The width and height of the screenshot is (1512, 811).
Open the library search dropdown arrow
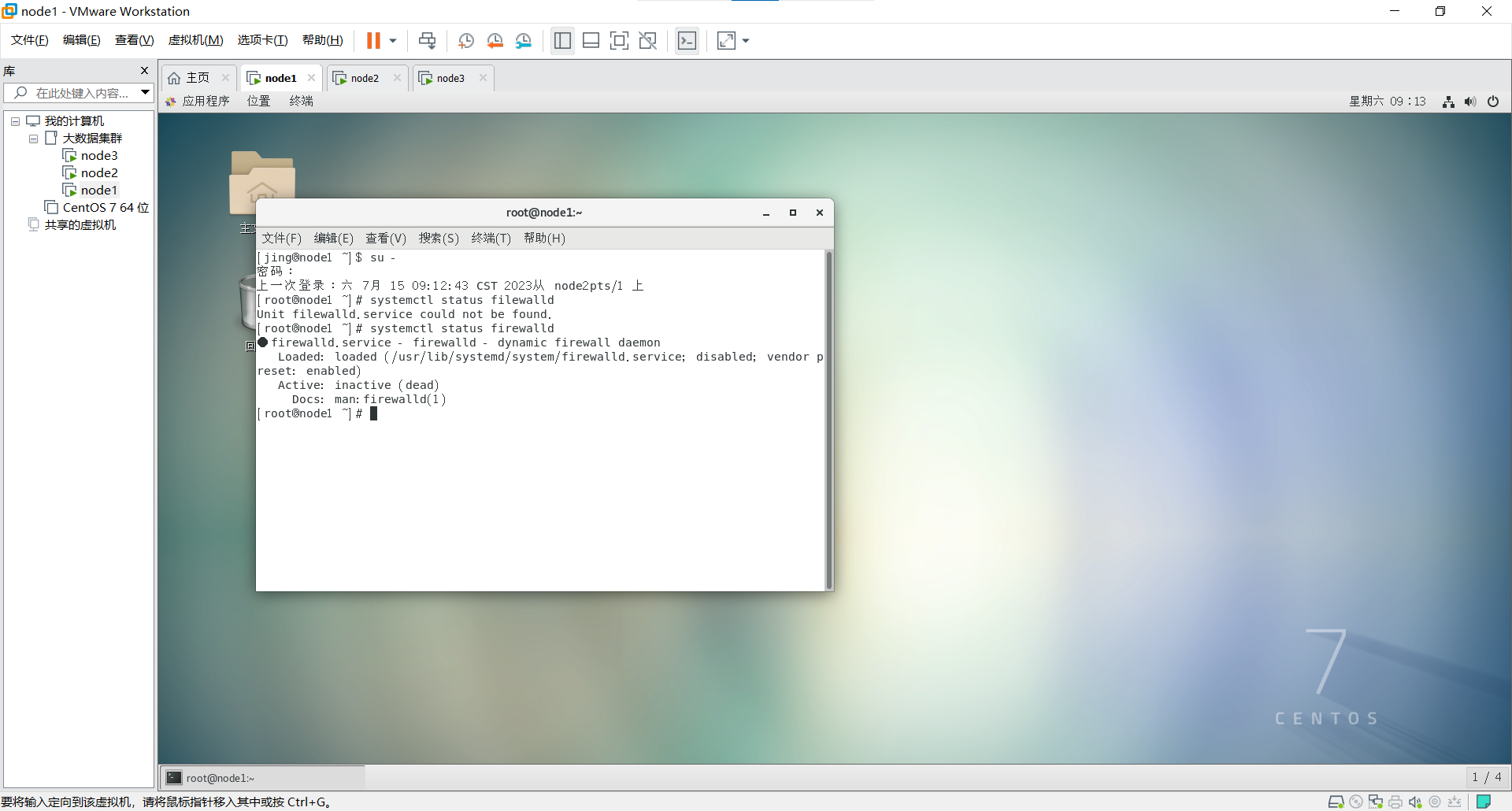click(x=146, y=93)
